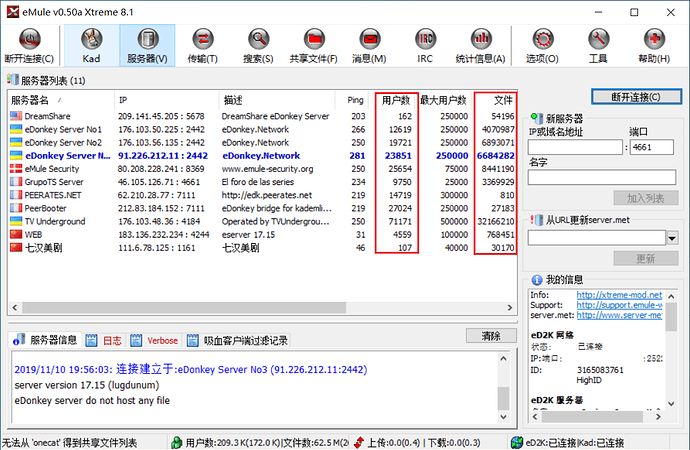Click the server IP or address input field
The height and width of the screenshot is (450, 690).
pyautogui.click(x=576, y=147)
